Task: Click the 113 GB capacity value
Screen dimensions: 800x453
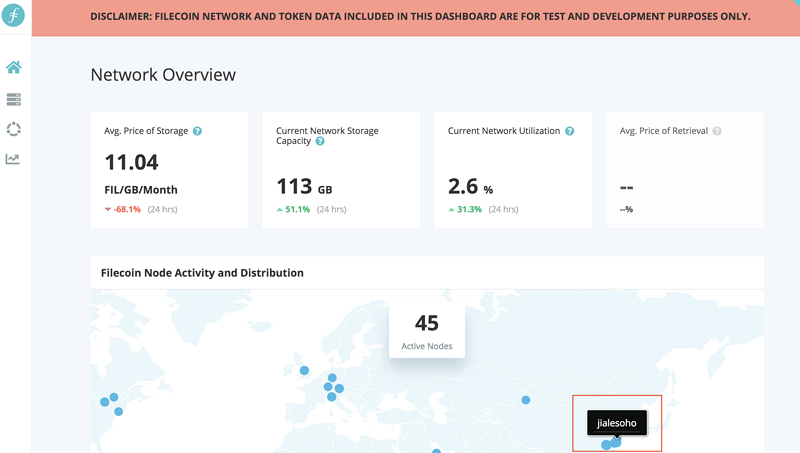Action: [304, 186]
